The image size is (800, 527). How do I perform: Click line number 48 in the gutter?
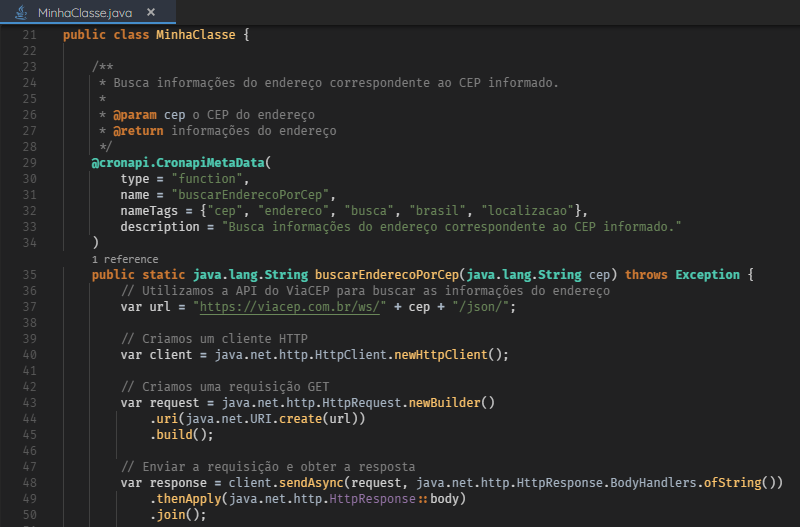pyautogui.click(x=30, y=483)
